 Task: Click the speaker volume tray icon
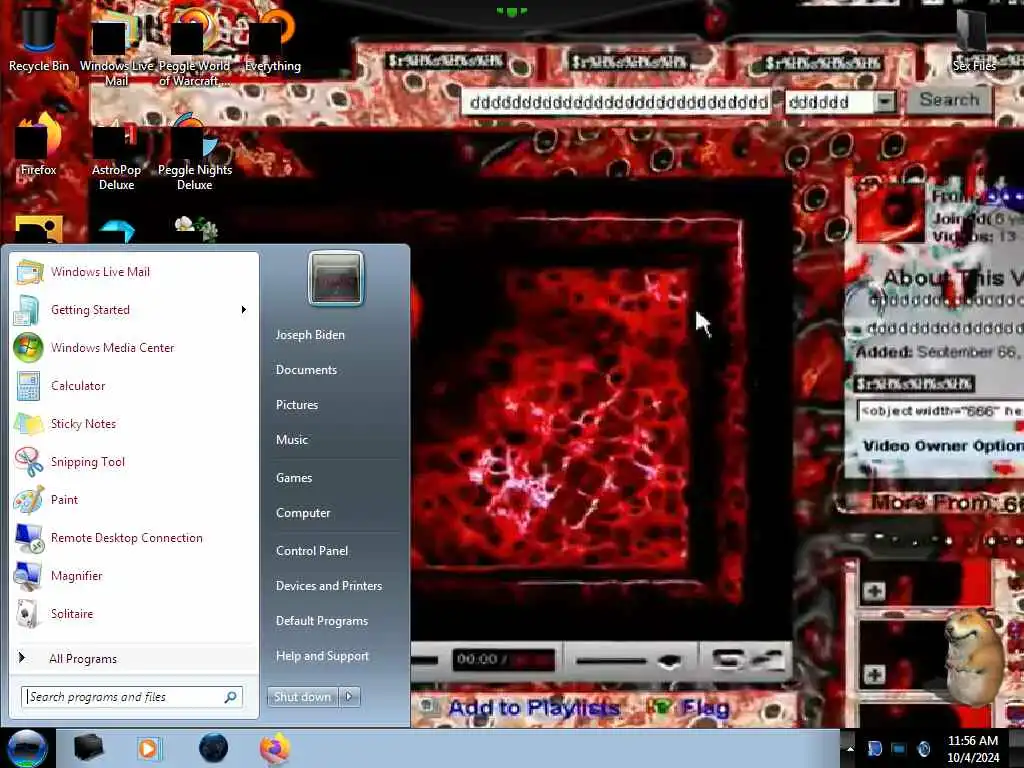pyautogui.click(x=923, y=748)
